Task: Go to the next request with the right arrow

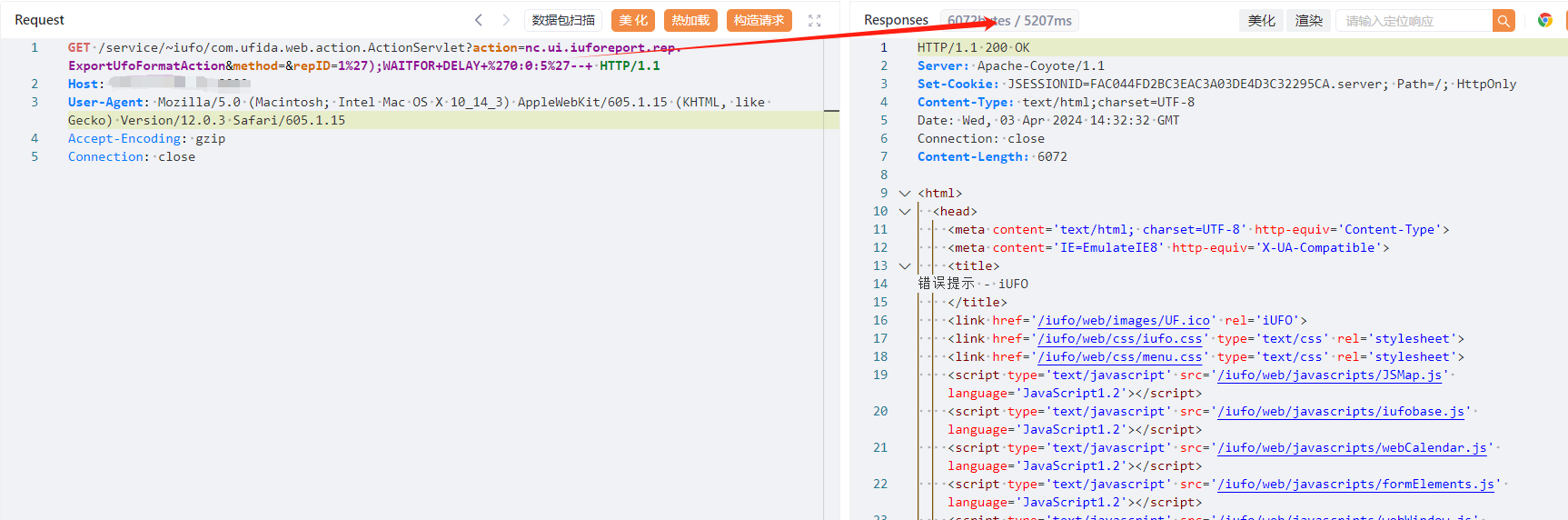Action: [x=506, y=20]
